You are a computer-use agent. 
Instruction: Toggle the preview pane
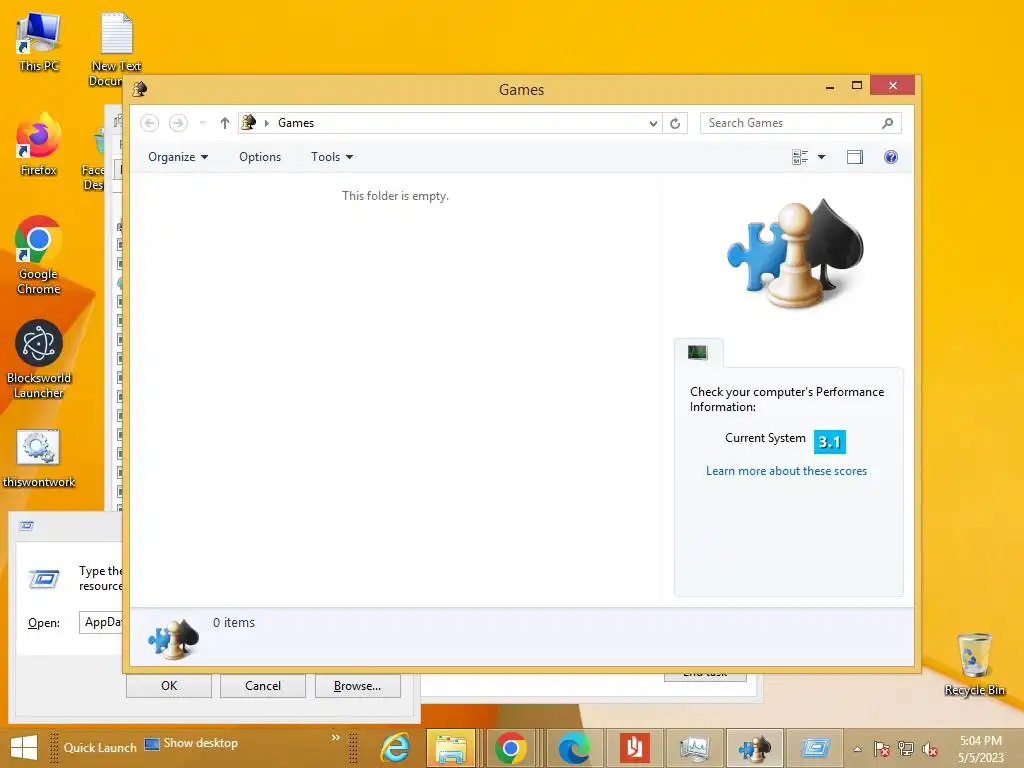click(x=855, y=157)
